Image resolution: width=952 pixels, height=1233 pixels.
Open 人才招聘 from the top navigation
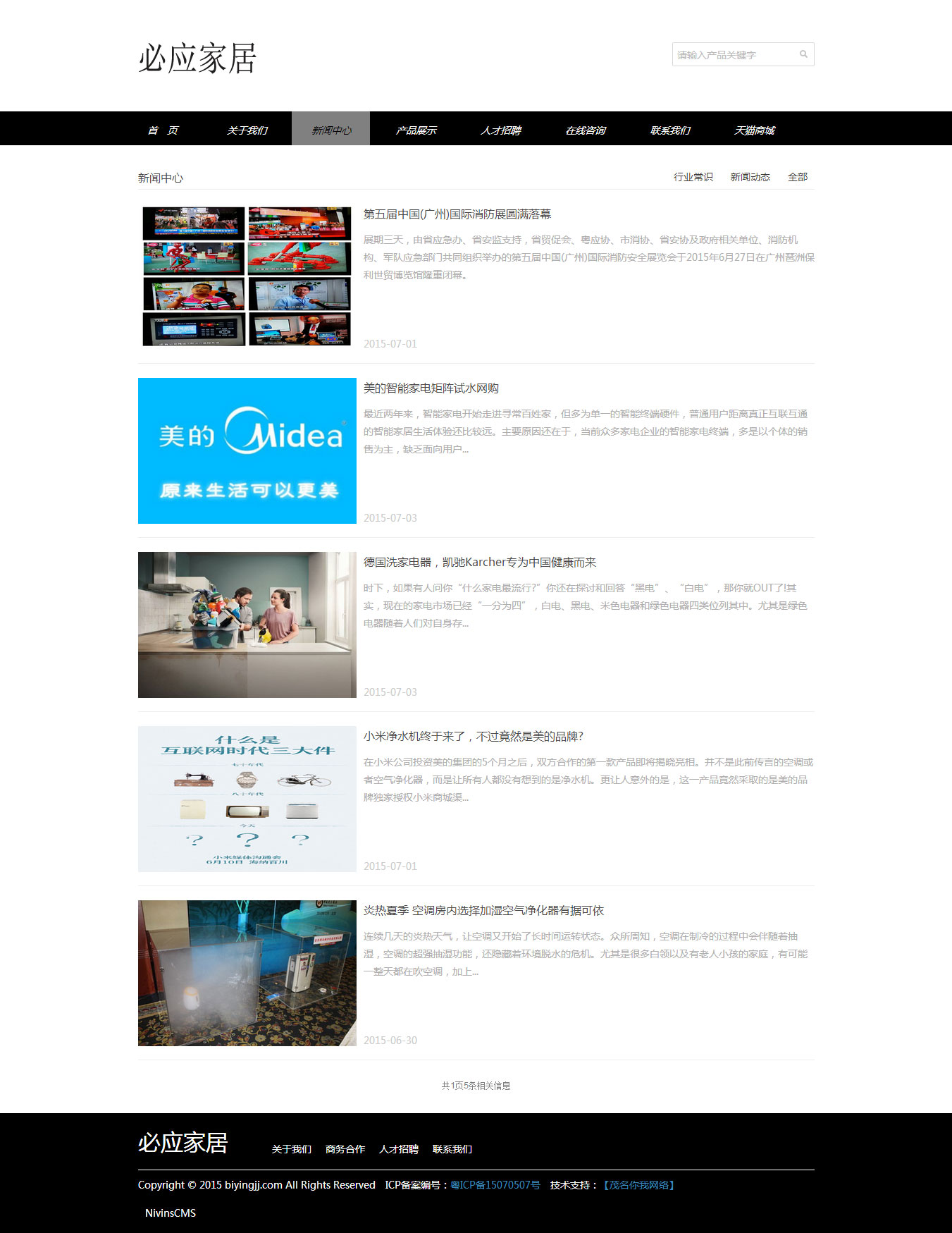500,130
